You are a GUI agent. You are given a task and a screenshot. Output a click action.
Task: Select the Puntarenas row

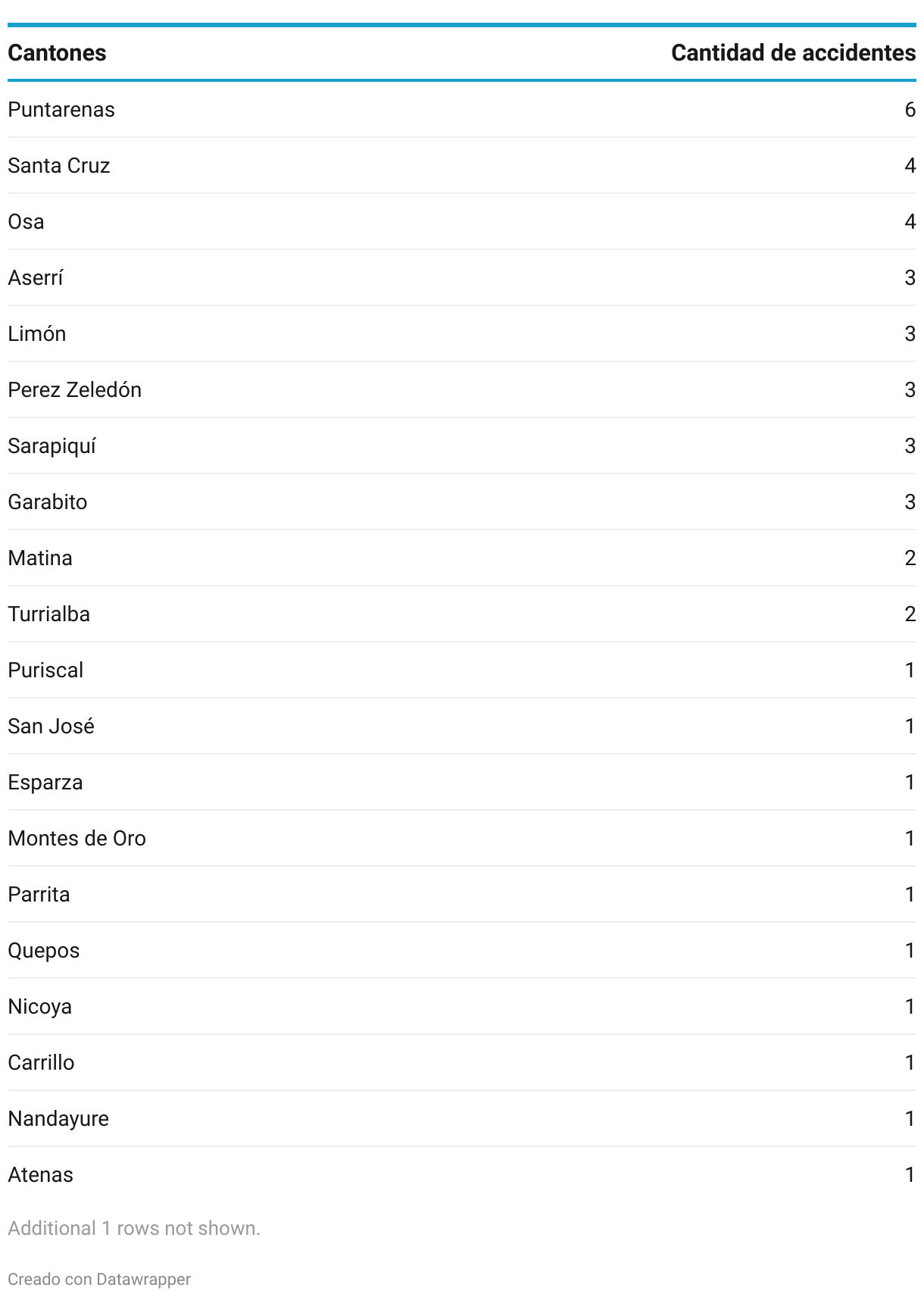click(x=462, y=110)
